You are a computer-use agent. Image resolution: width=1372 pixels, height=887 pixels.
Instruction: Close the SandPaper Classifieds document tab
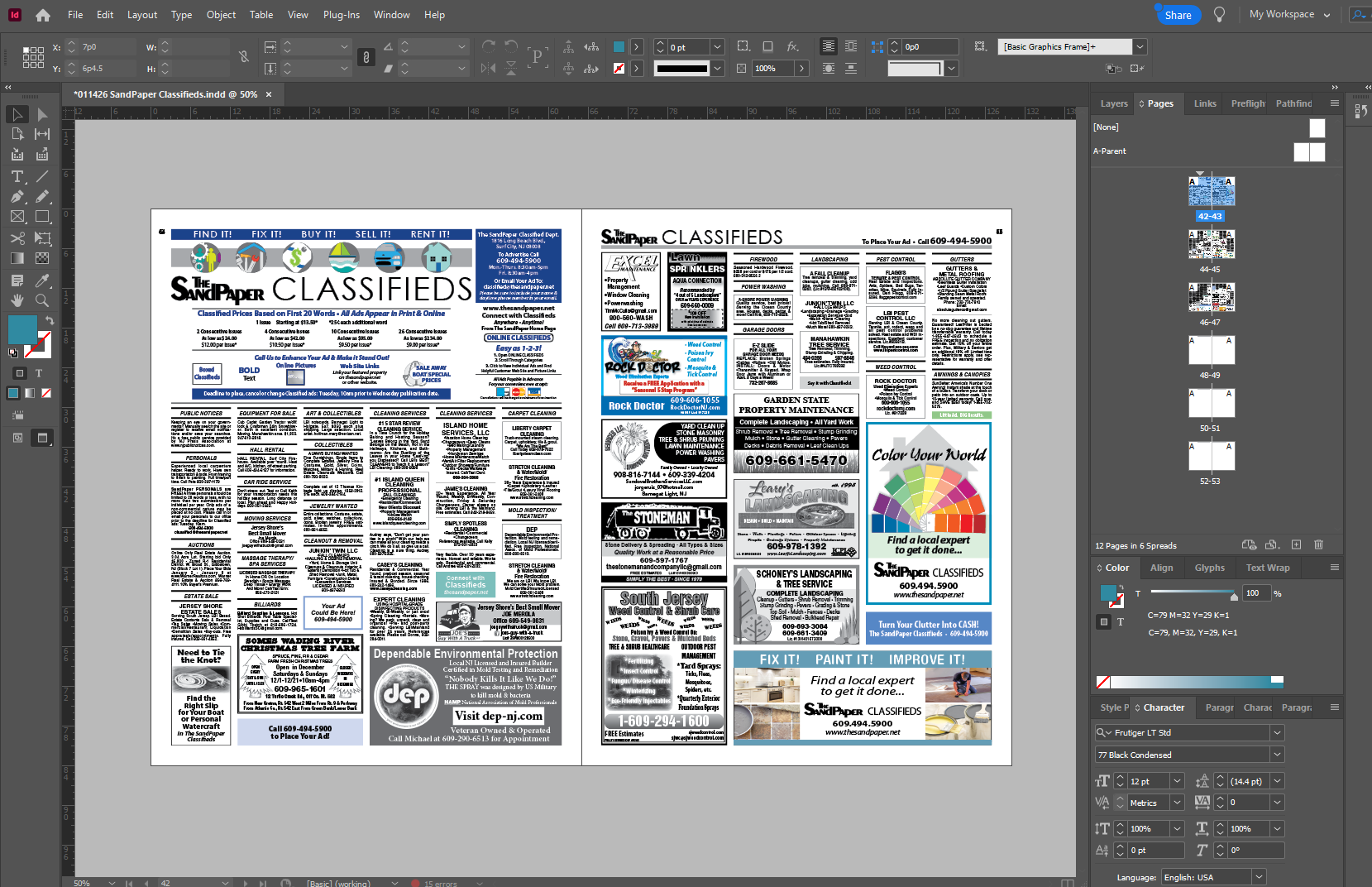click(x=269, y=94)
